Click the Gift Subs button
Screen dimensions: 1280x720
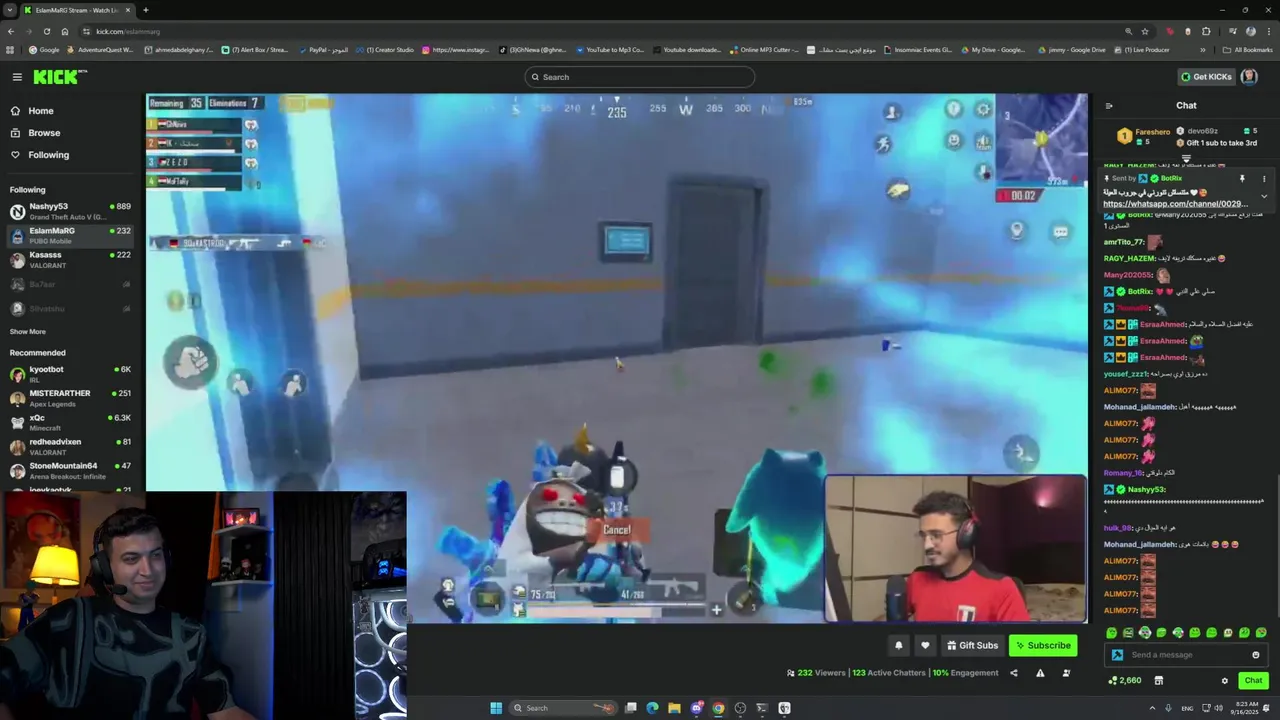[973, 645]
